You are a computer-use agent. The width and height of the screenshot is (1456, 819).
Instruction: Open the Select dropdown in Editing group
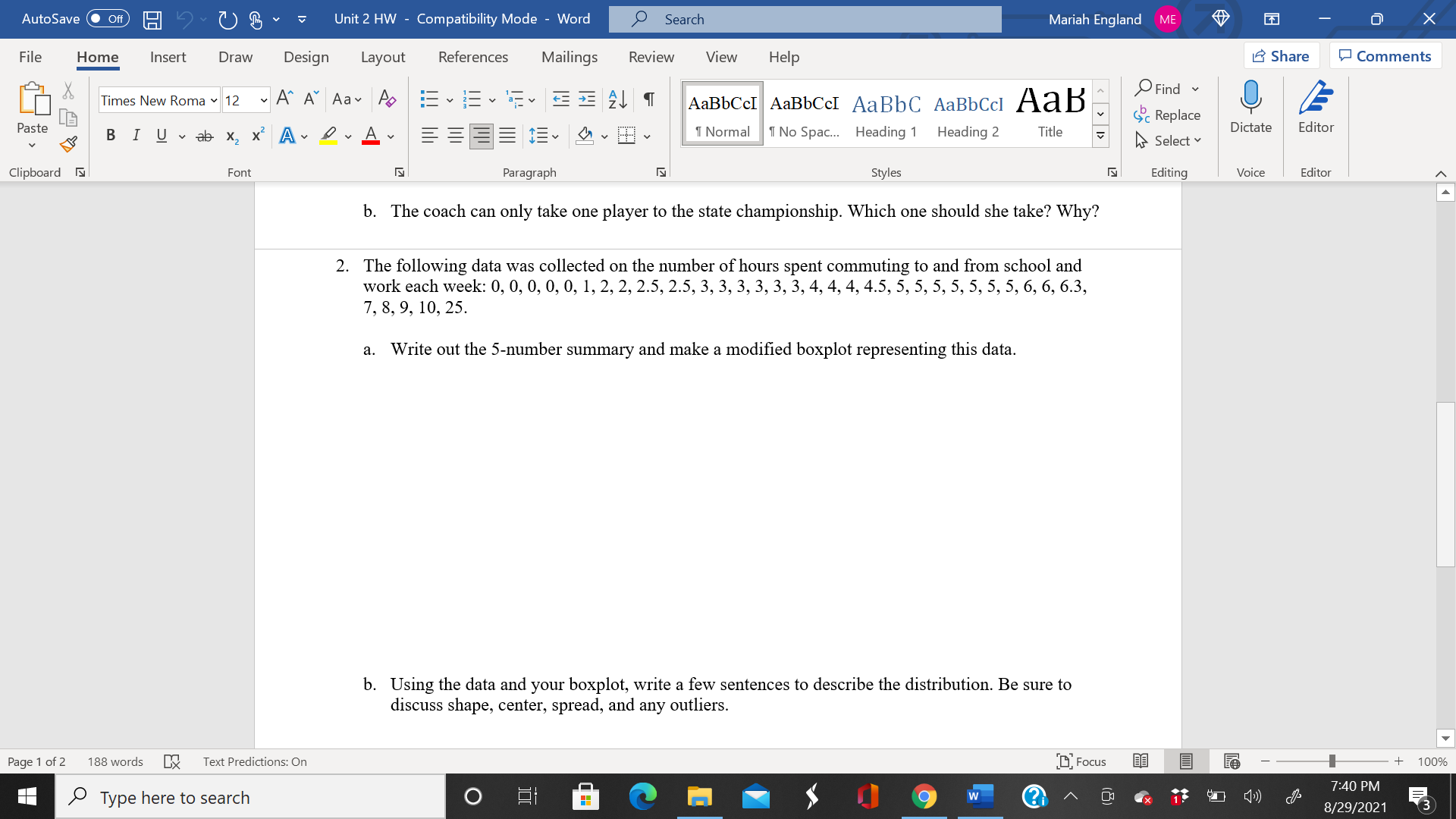pos(1168,140)
